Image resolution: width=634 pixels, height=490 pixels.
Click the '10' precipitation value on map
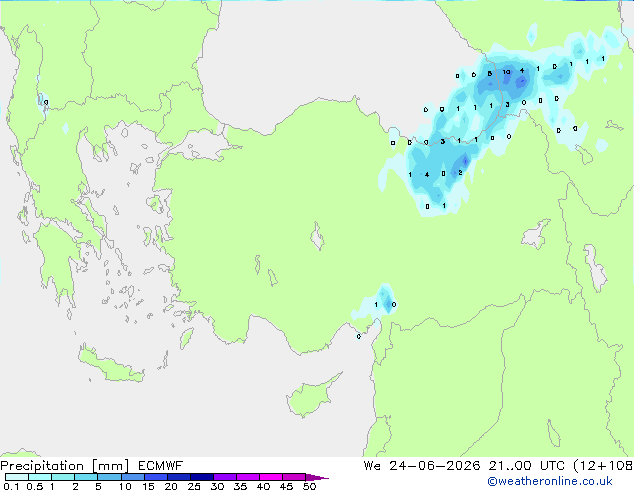coord(507,72)
